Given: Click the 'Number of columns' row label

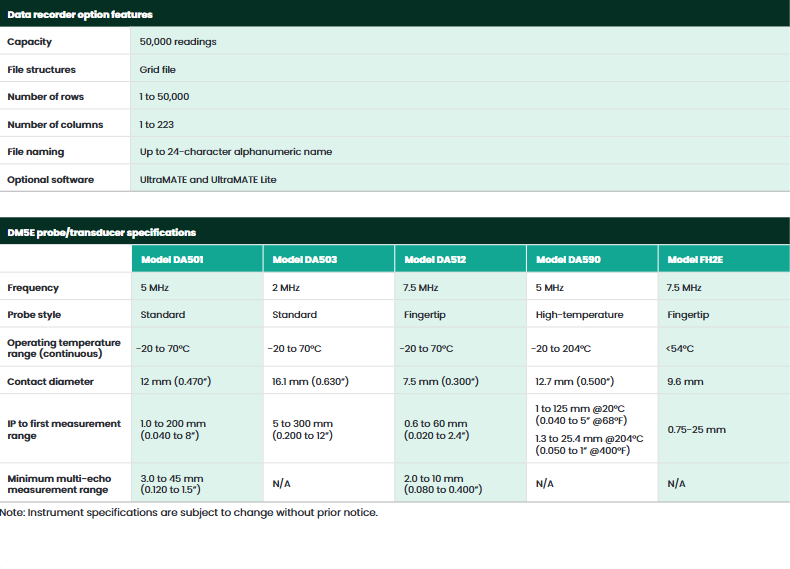Looking at the screenshot, I should point(55,125).
